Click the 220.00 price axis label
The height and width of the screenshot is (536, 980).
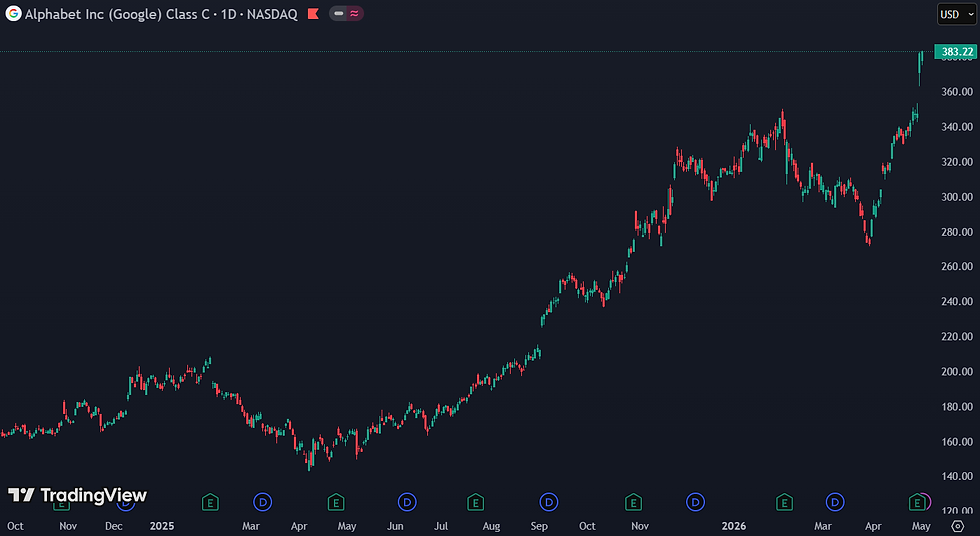958,336
